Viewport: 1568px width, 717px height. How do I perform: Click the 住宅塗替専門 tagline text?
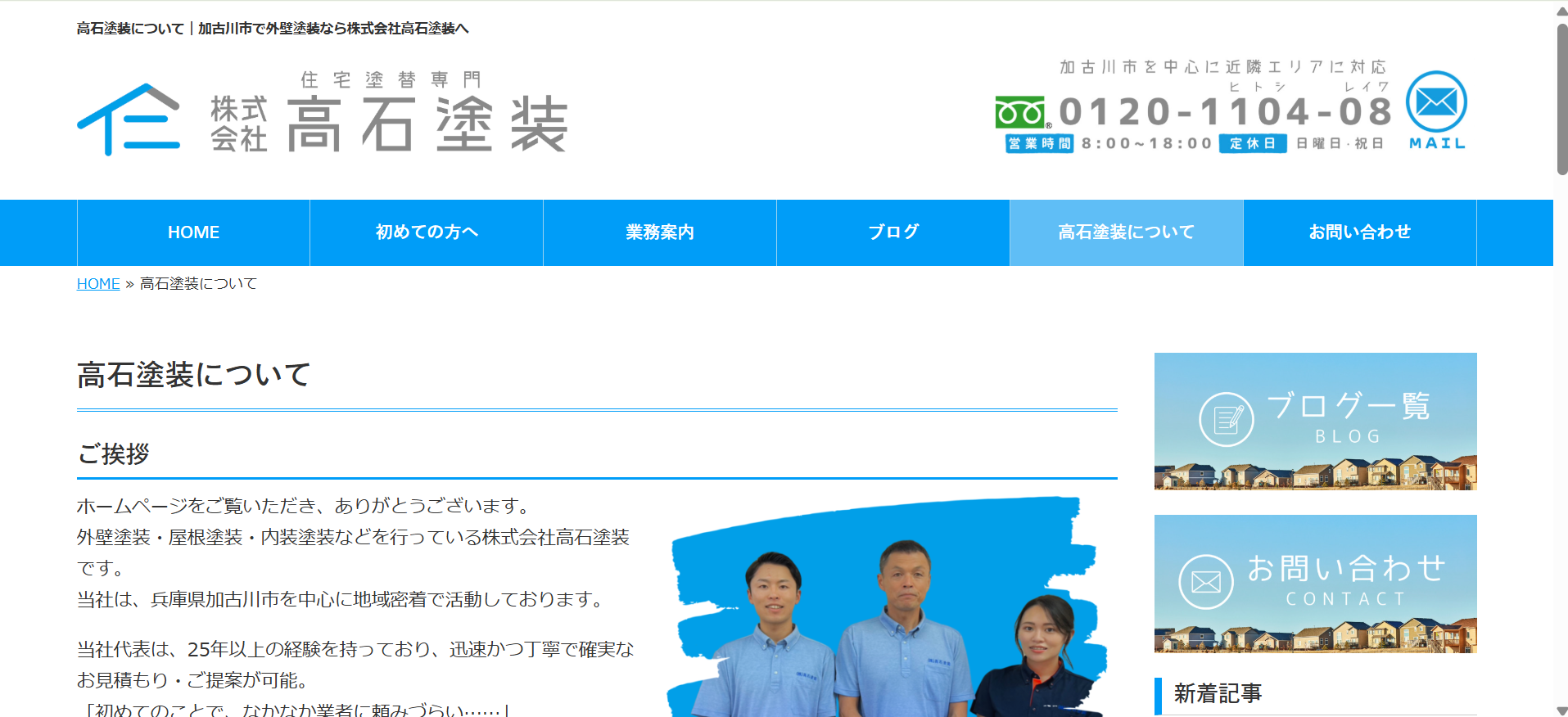[391, 79]
